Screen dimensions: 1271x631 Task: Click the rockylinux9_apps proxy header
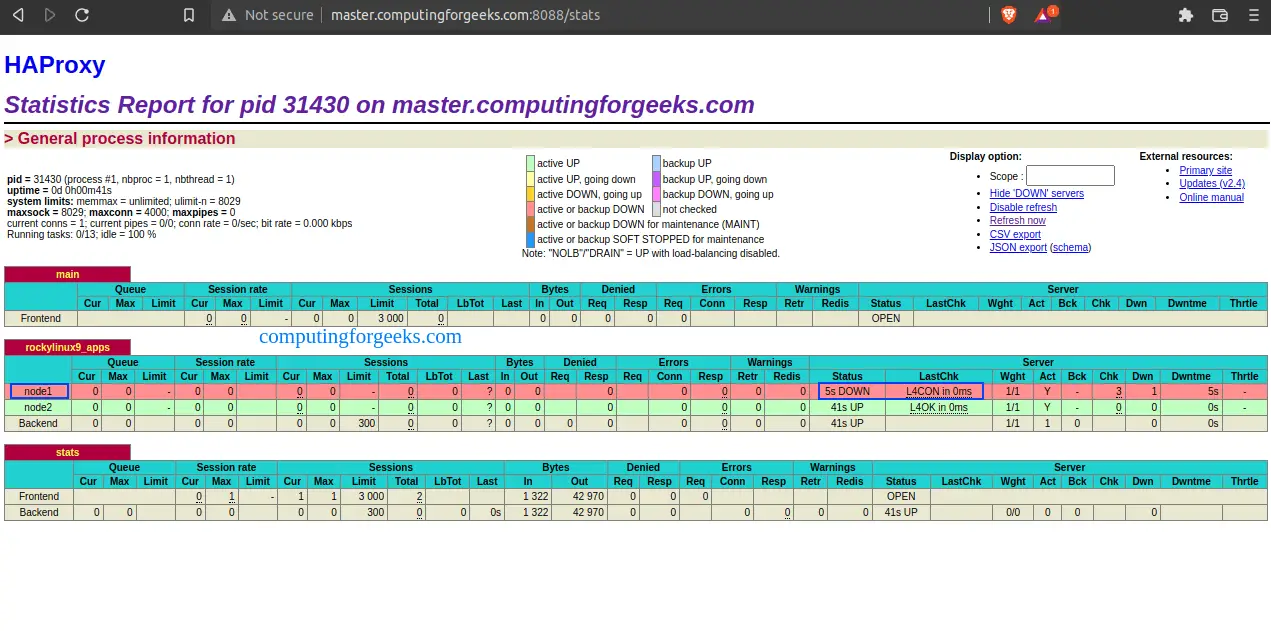[67, 347]
